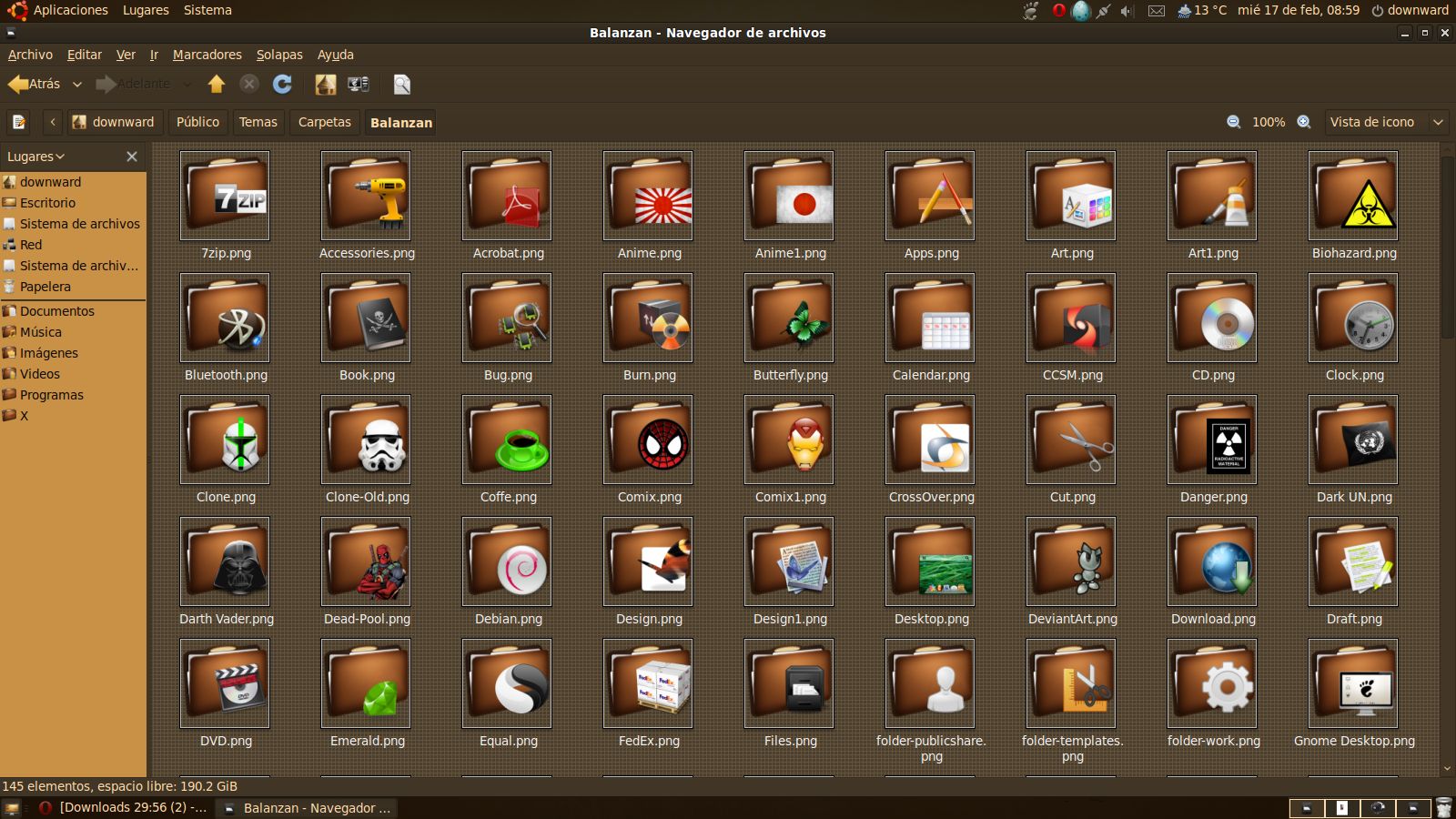
Task: Click the volume speaker tray icon
Action: [1127, 11]
